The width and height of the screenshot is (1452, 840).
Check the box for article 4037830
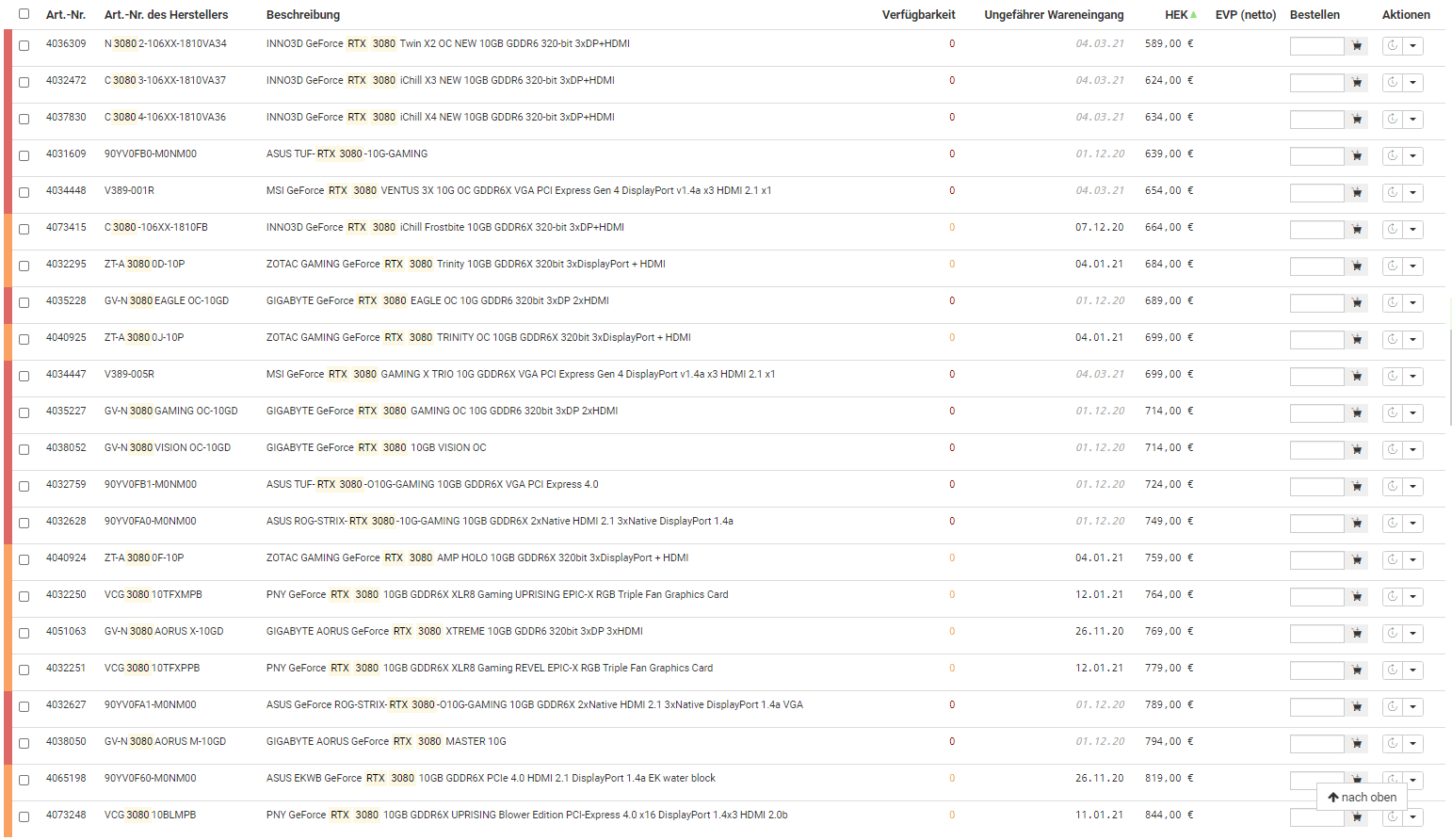[x=24, y=119]
